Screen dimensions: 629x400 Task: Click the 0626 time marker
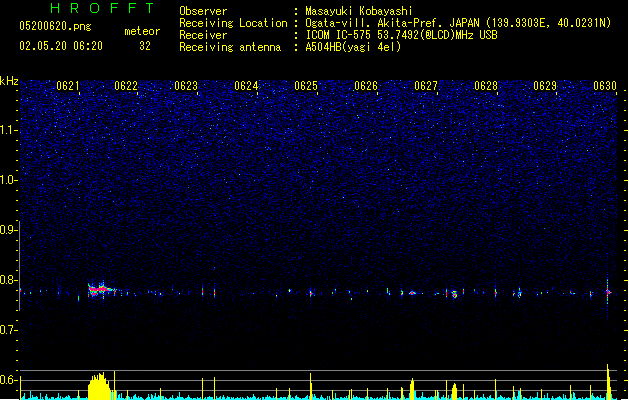click(x=366, y=86)
